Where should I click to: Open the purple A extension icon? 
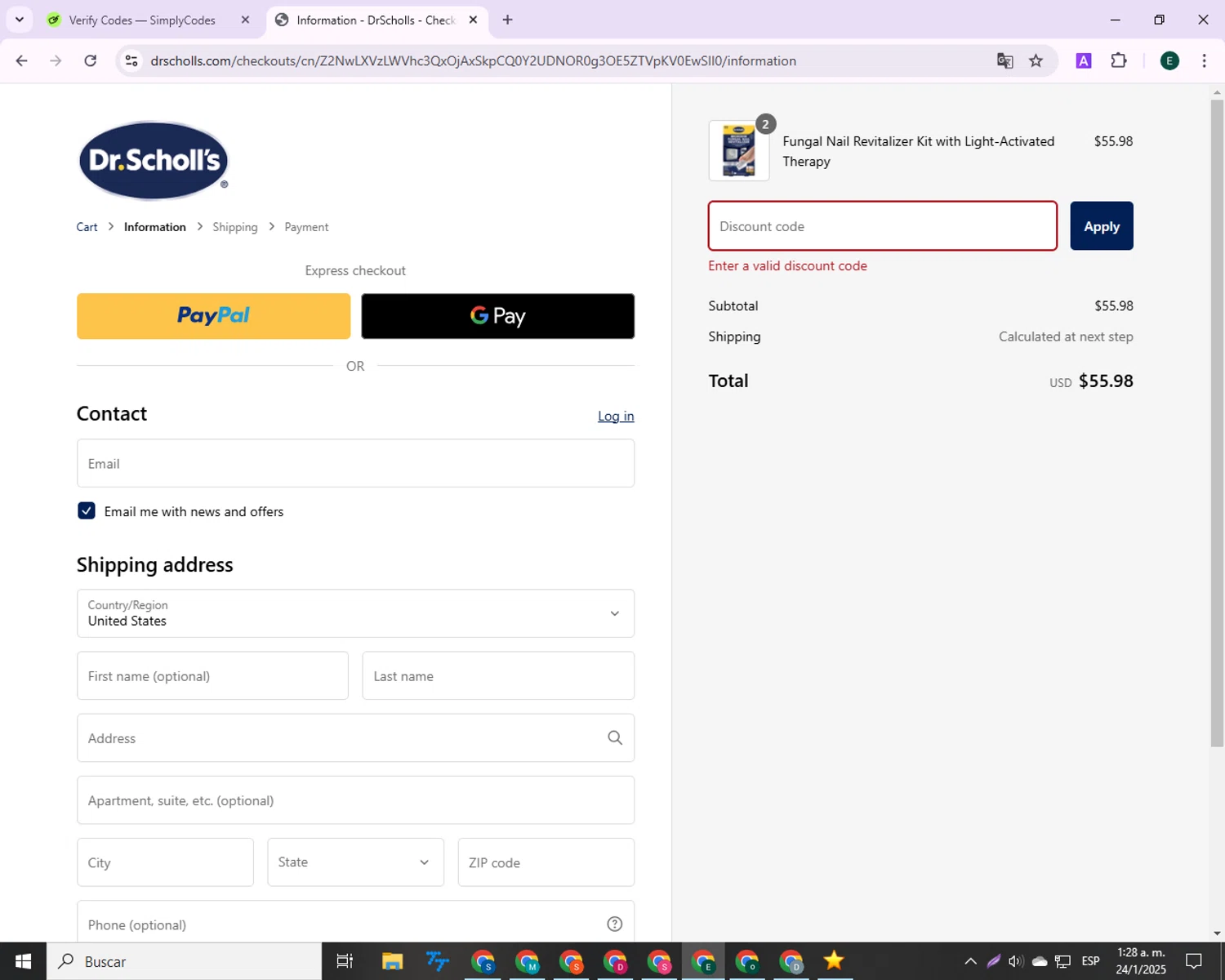(x=1084, y=60)
